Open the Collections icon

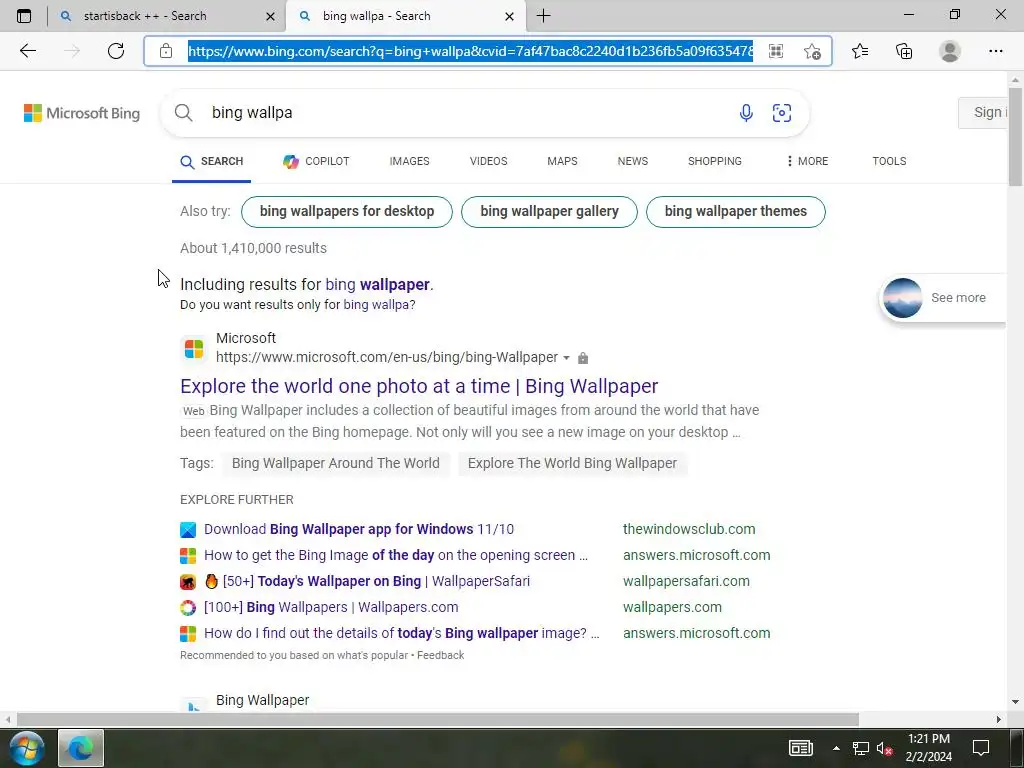904,51
